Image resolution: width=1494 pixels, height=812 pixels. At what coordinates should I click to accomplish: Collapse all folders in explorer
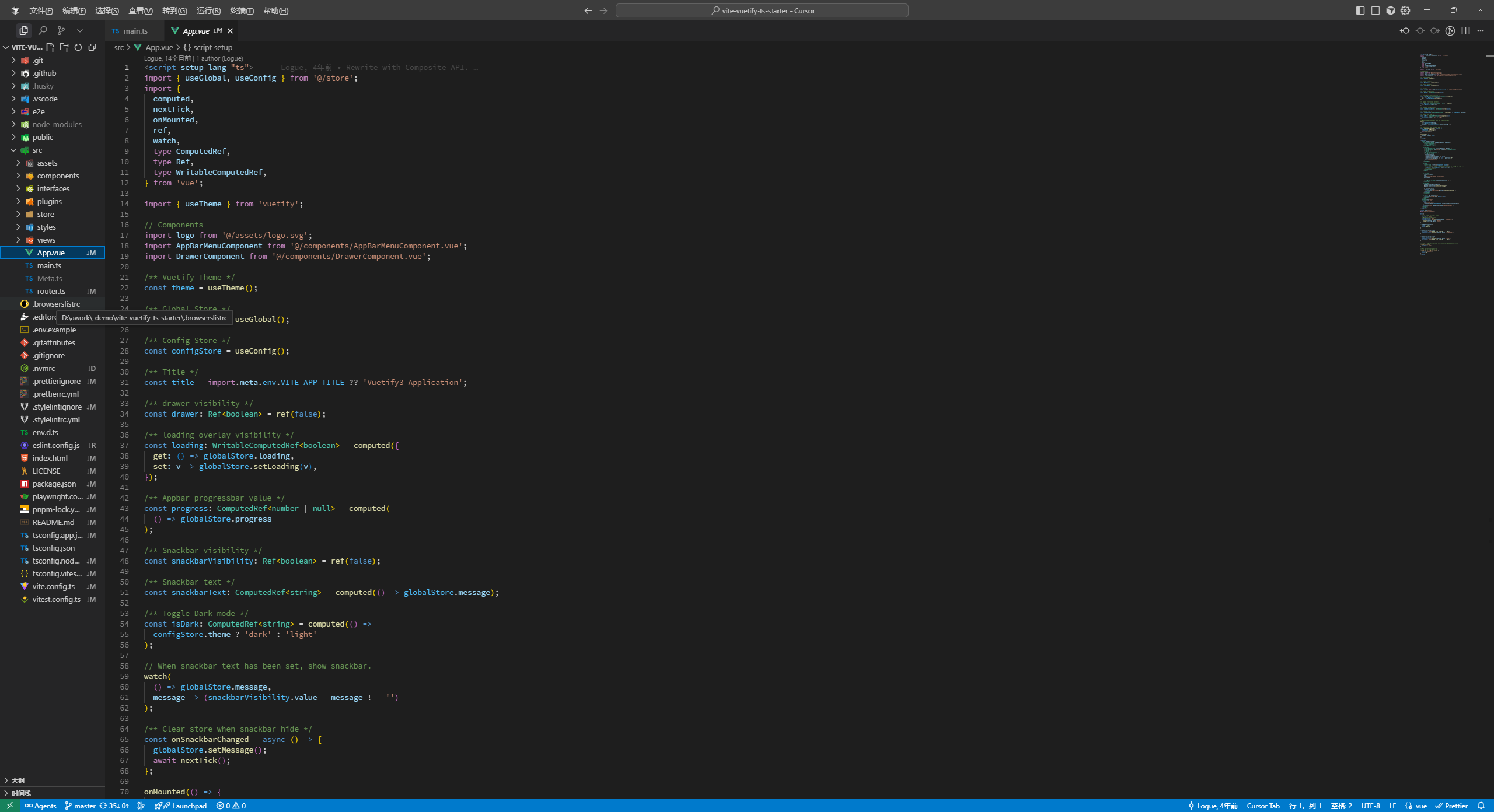92,47
